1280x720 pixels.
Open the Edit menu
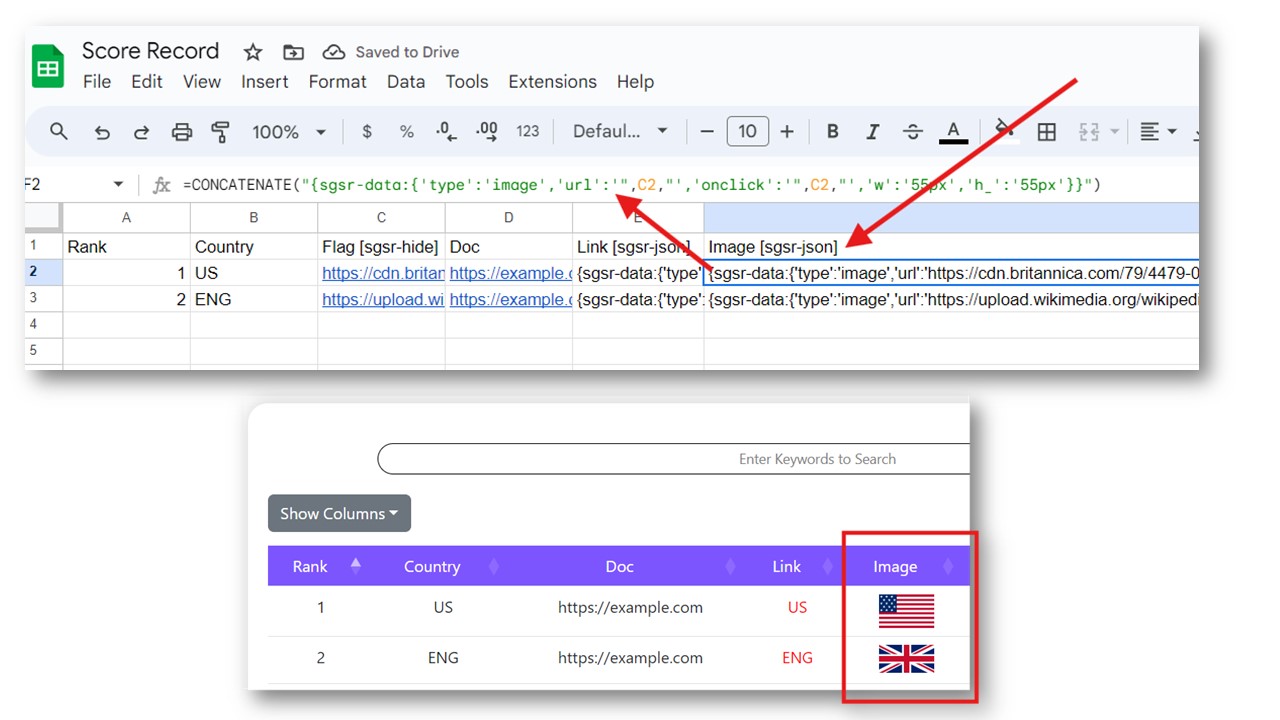[x=147, y=82]
